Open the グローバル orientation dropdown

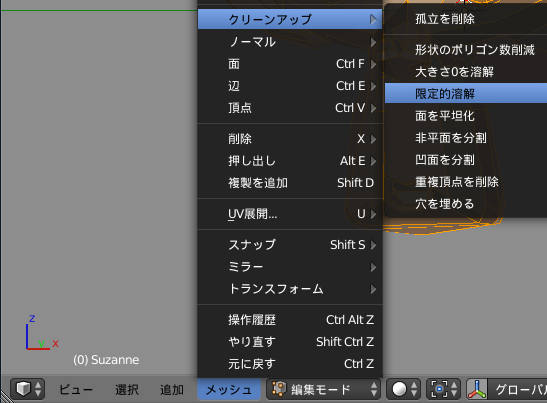(517, 389)
